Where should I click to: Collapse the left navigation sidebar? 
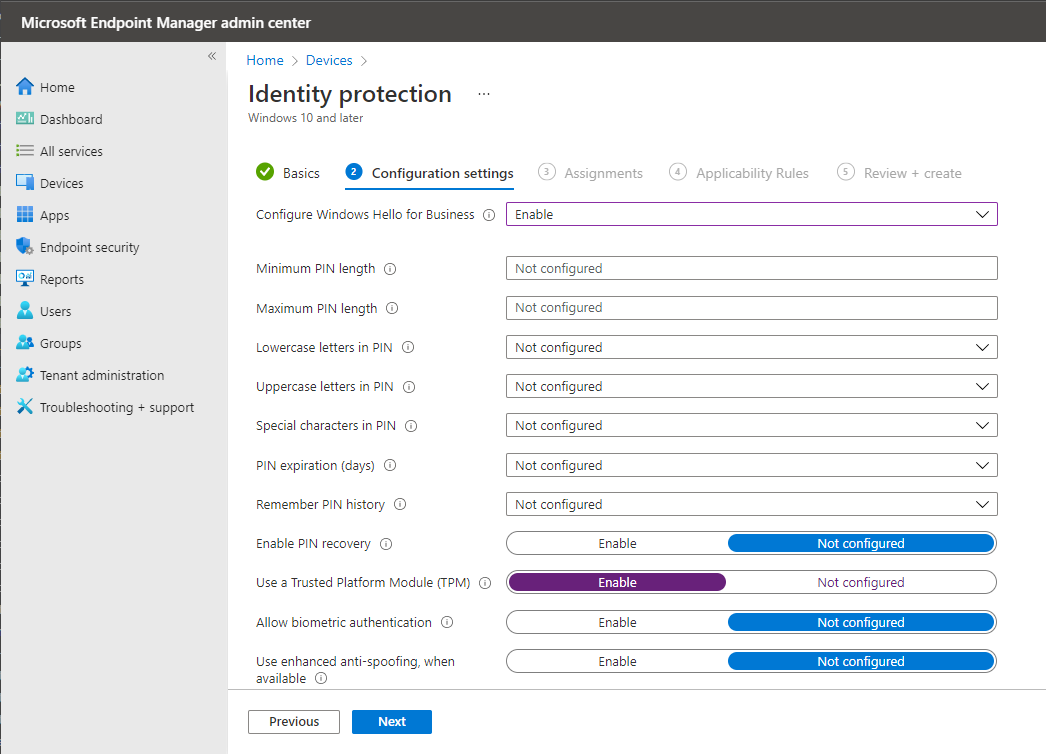tap(212, 56)
